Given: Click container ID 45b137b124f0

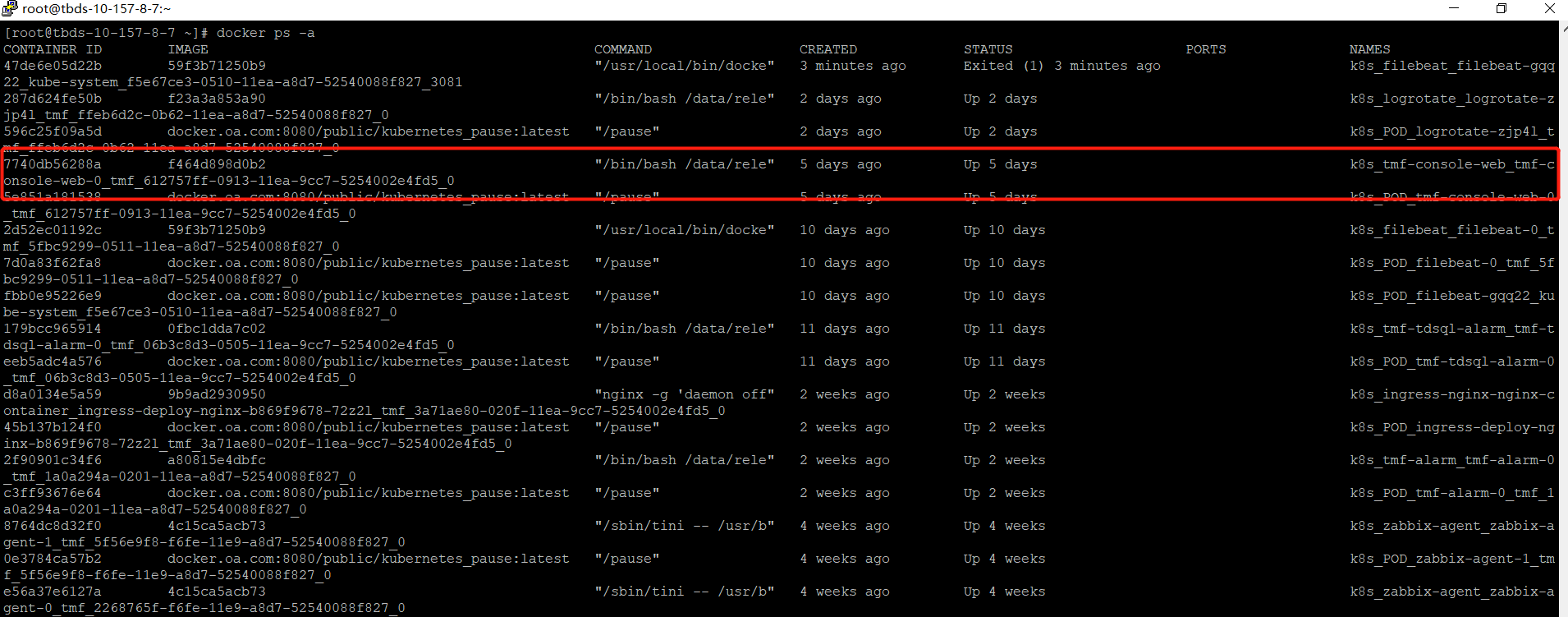Looking at the screenshot, I should pos(53,427).
